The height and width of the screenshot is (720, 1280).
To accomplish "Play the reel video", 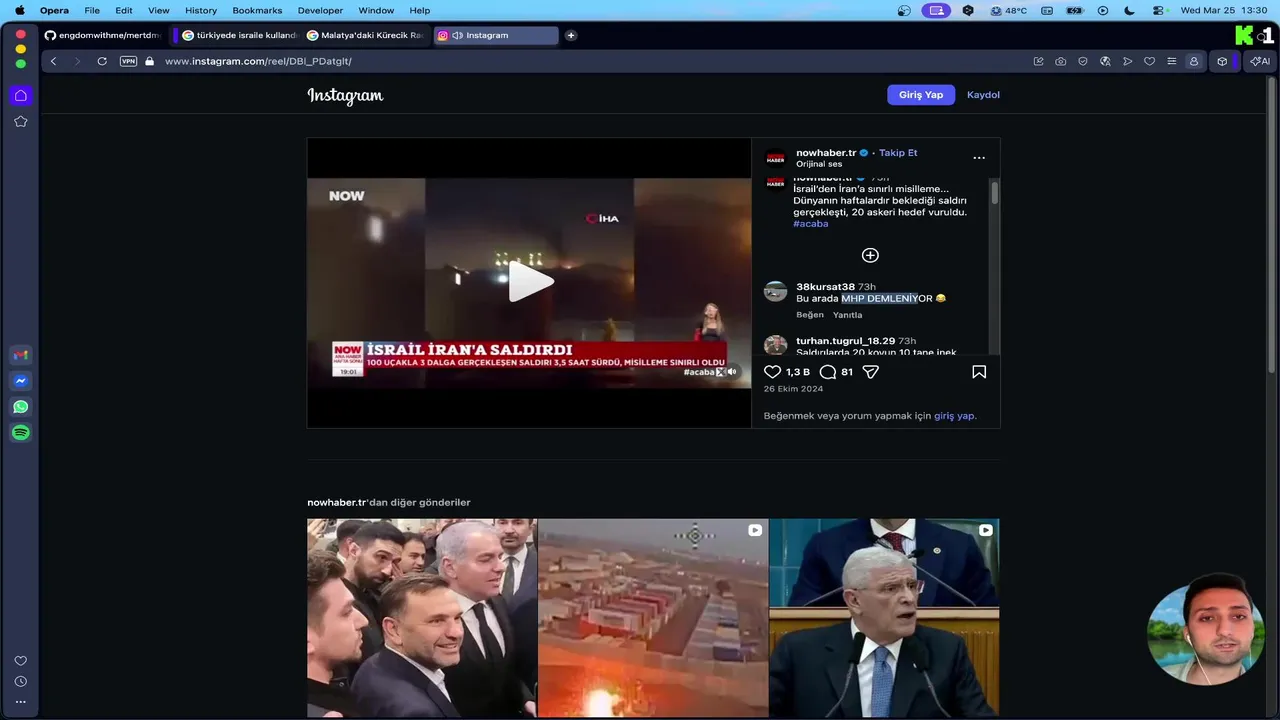I will pos(530,281).
